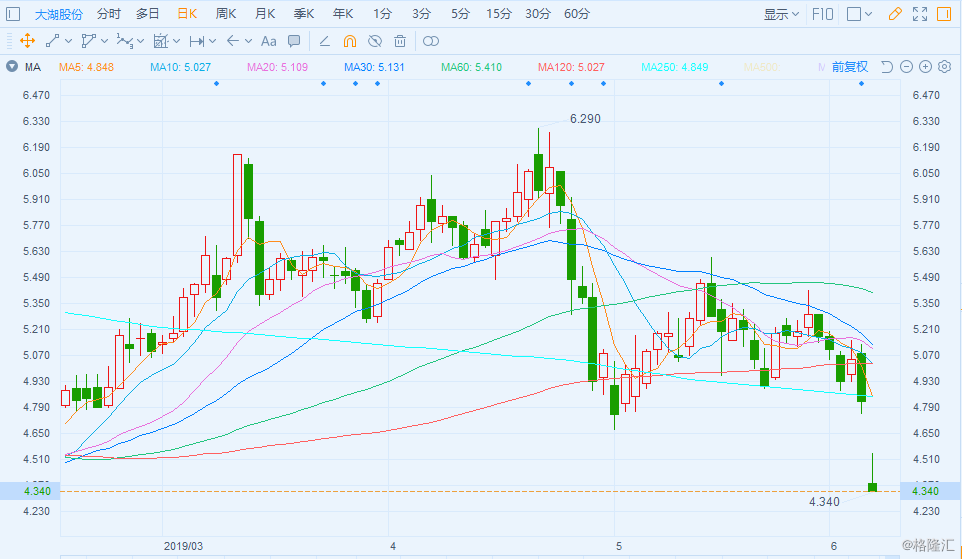This screenshot has width=962, height=559.
Task: Switch to 分时 intraday tab
Action: (x=109, y=14)
